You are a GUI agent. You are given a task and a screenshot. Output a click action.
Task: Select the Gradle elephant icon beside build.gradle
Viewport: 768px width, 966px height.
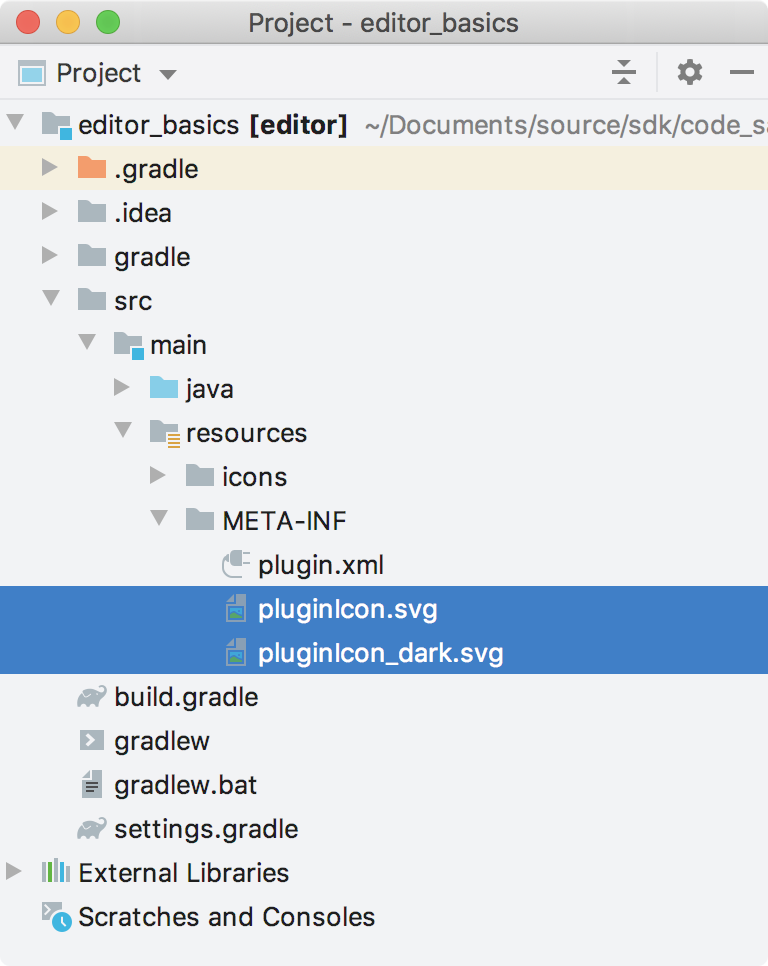89,696
